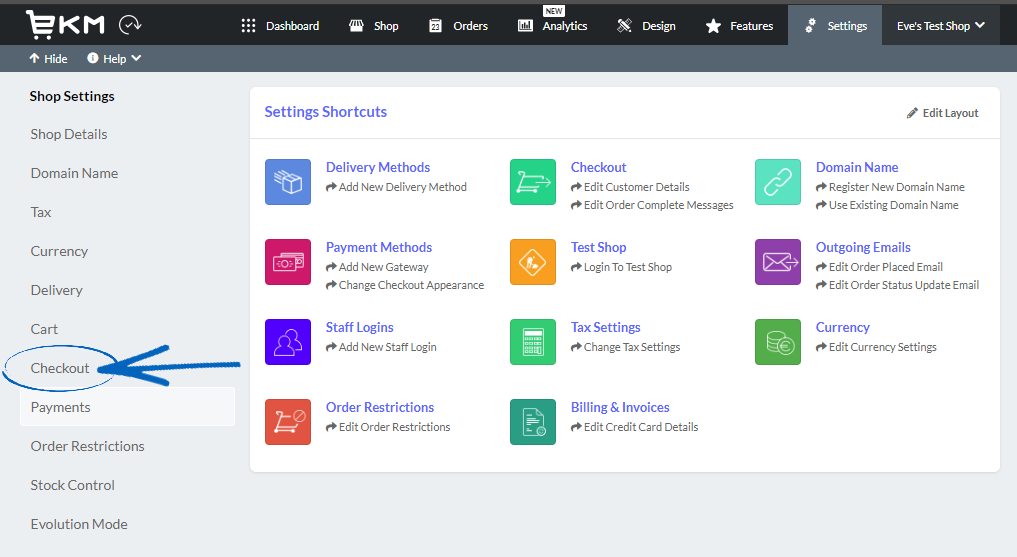The image size is (1017, 557).
Task: Open Cart in the sidebar
Action: point(44,329)
